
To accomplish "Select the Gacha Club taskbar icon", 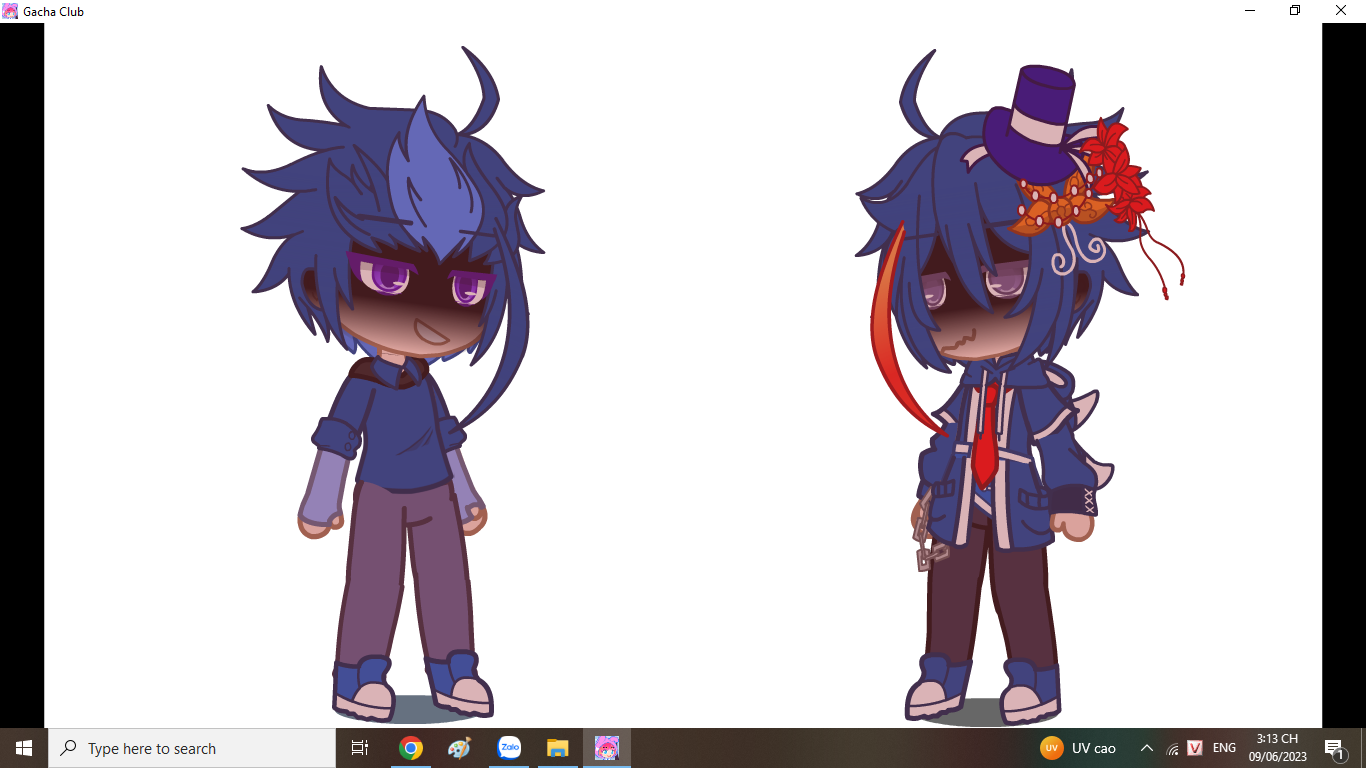I will [x=607, y=748].
